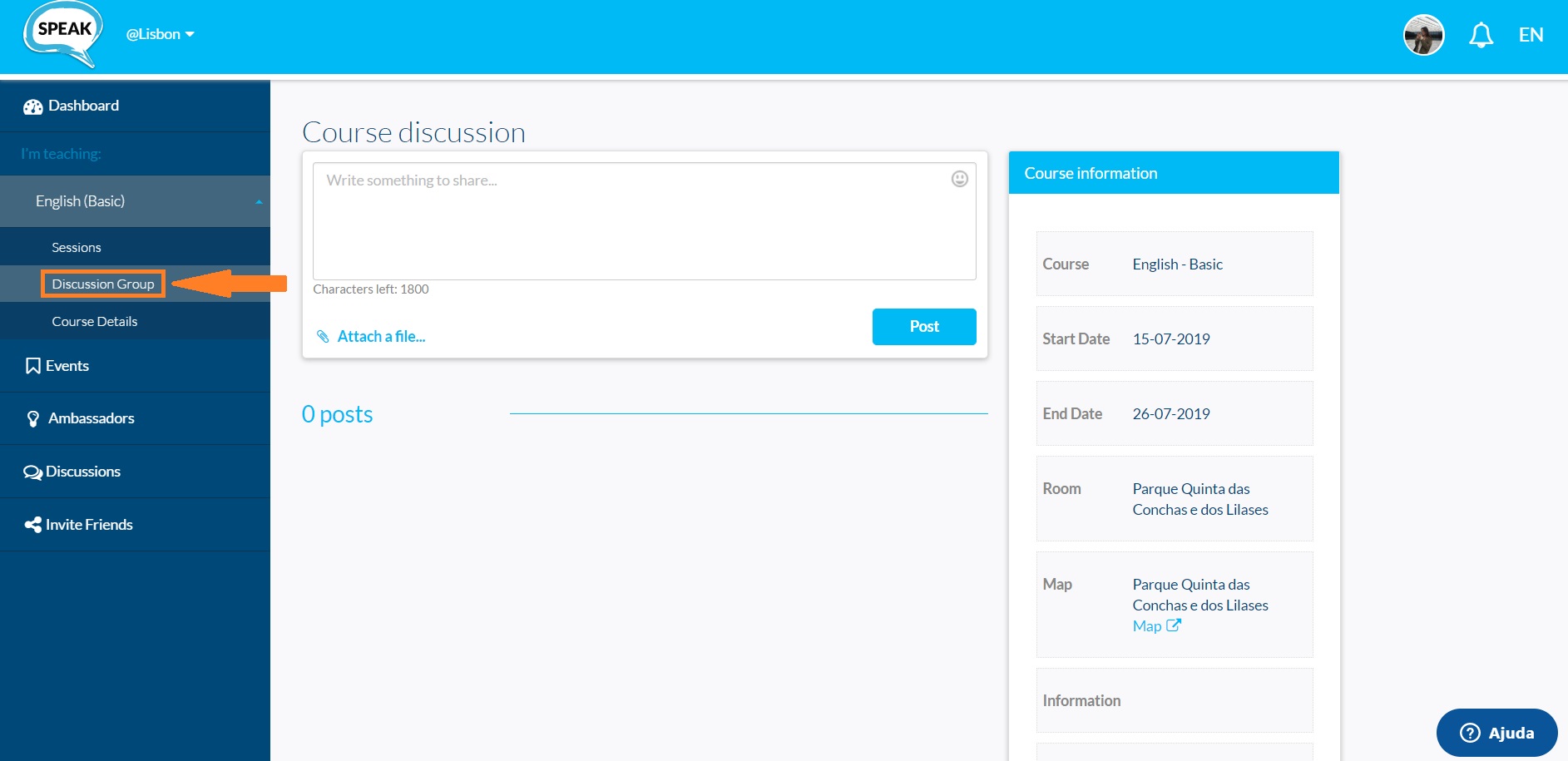
Task: Click the Attach a file link
Action: 381,337
